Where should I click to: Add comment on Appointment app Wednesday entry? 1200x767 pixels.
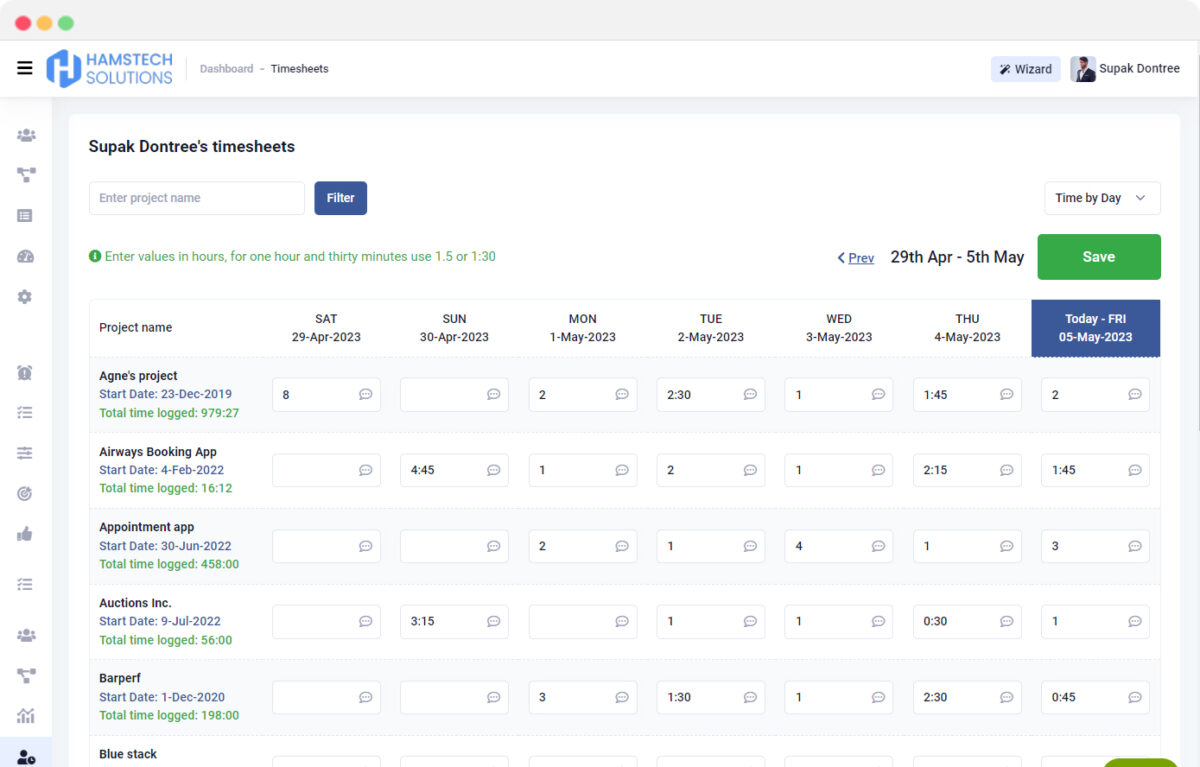878,546
